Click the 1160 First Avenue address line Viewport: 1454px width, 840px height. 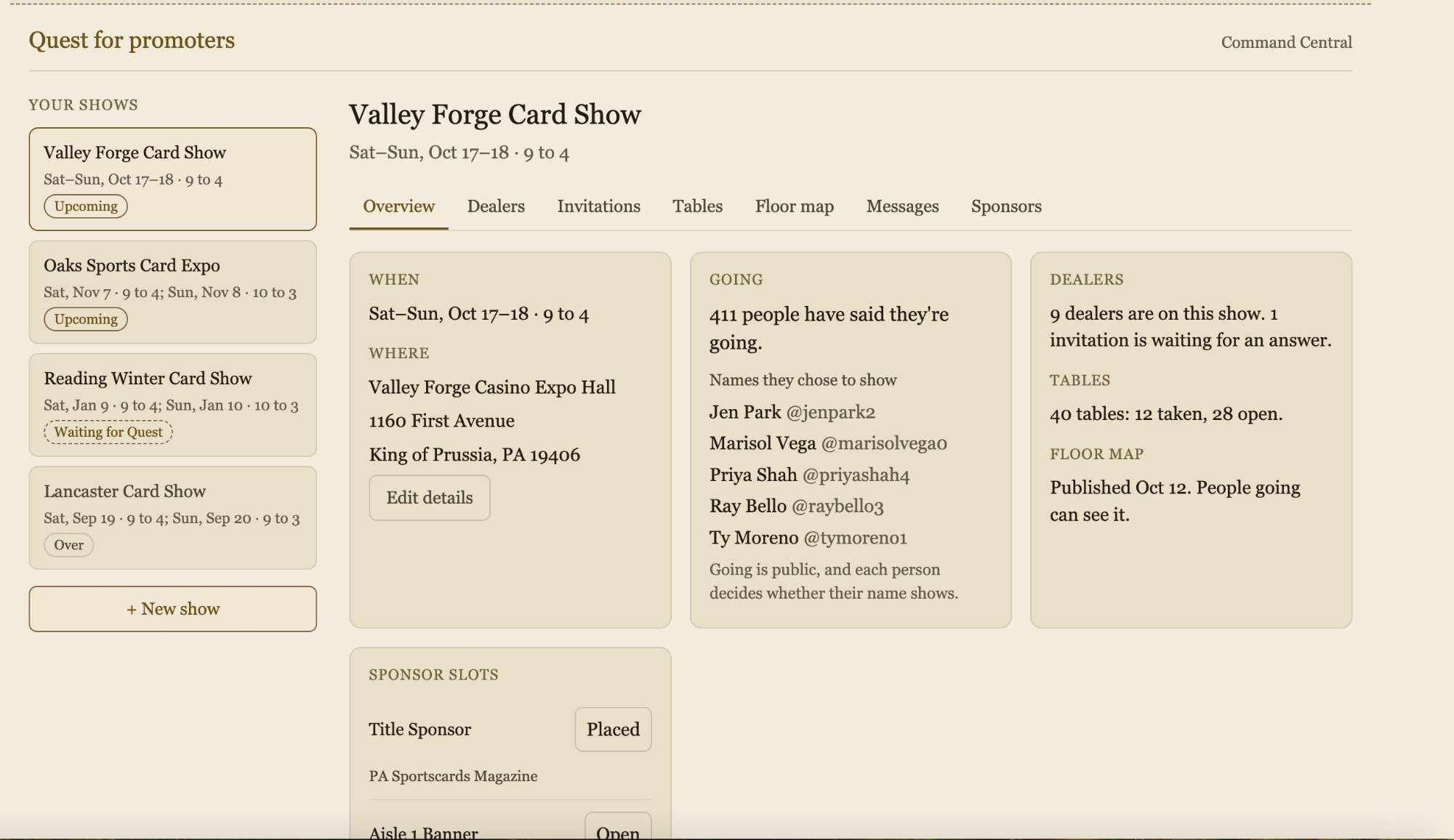point(441,421)
